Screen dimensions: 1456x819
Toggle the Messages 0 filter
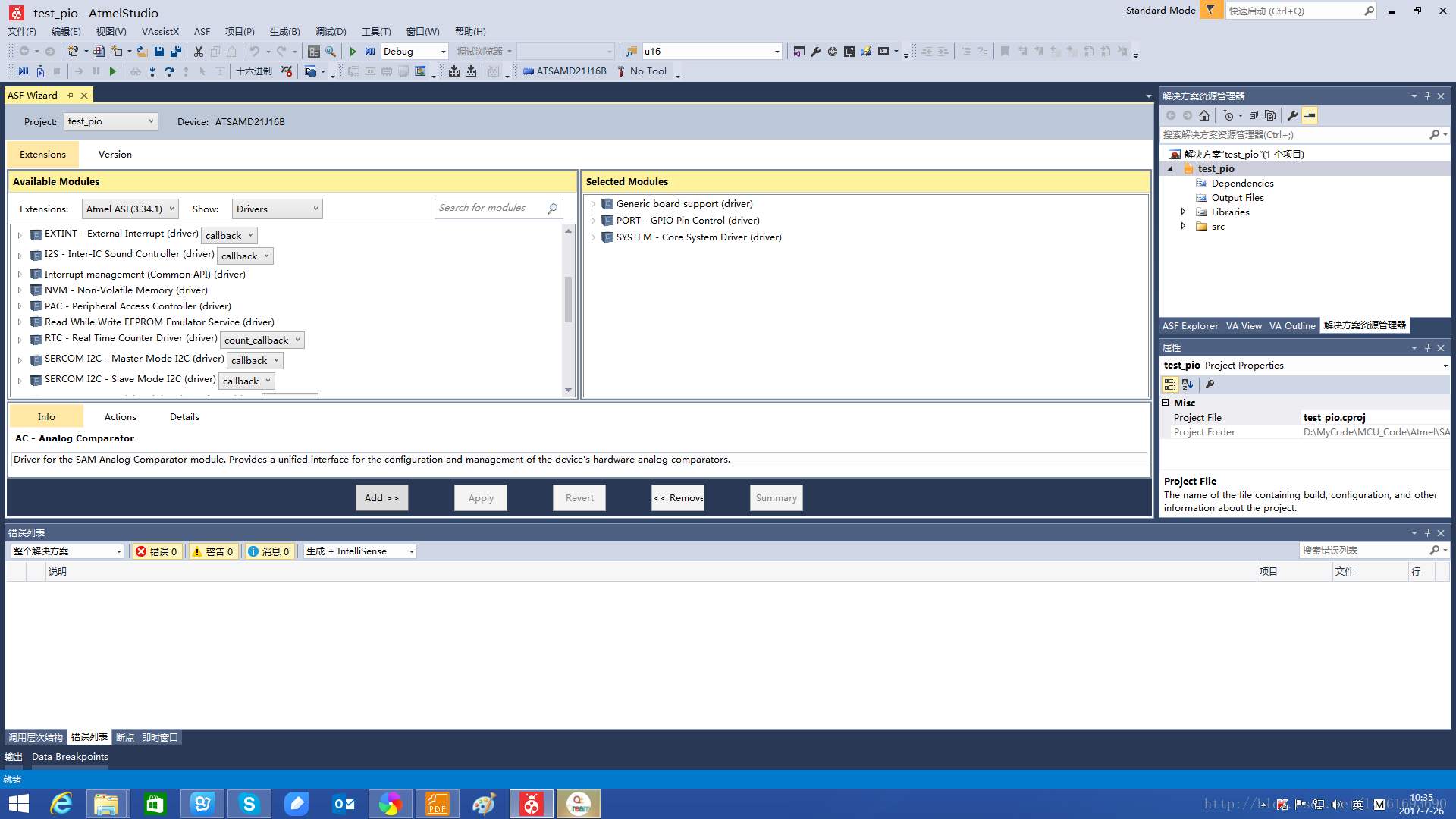coord(268,551)
